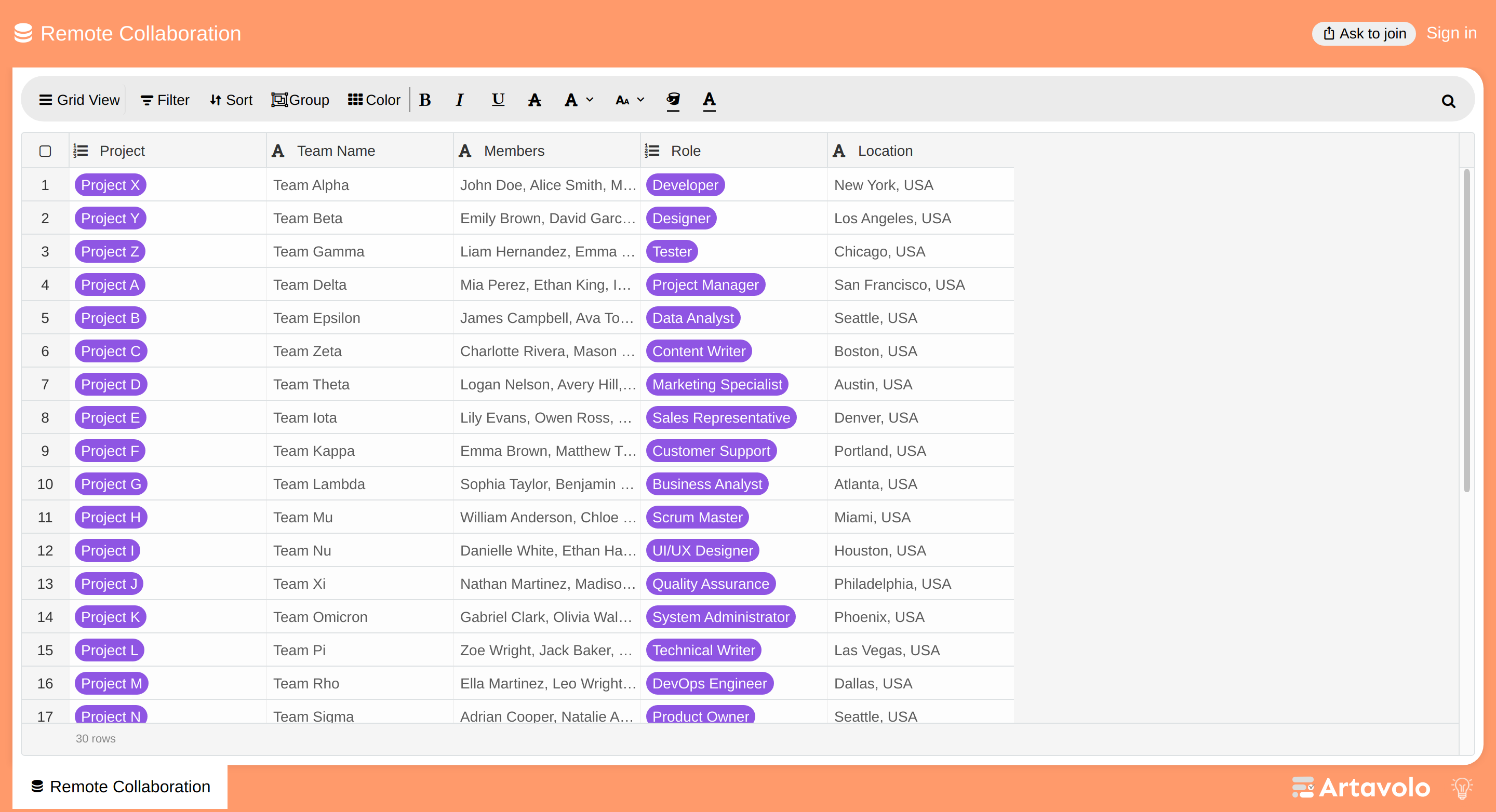Click the Sign in link
Screen dimensions: 1496x812
coord(1451,33)
